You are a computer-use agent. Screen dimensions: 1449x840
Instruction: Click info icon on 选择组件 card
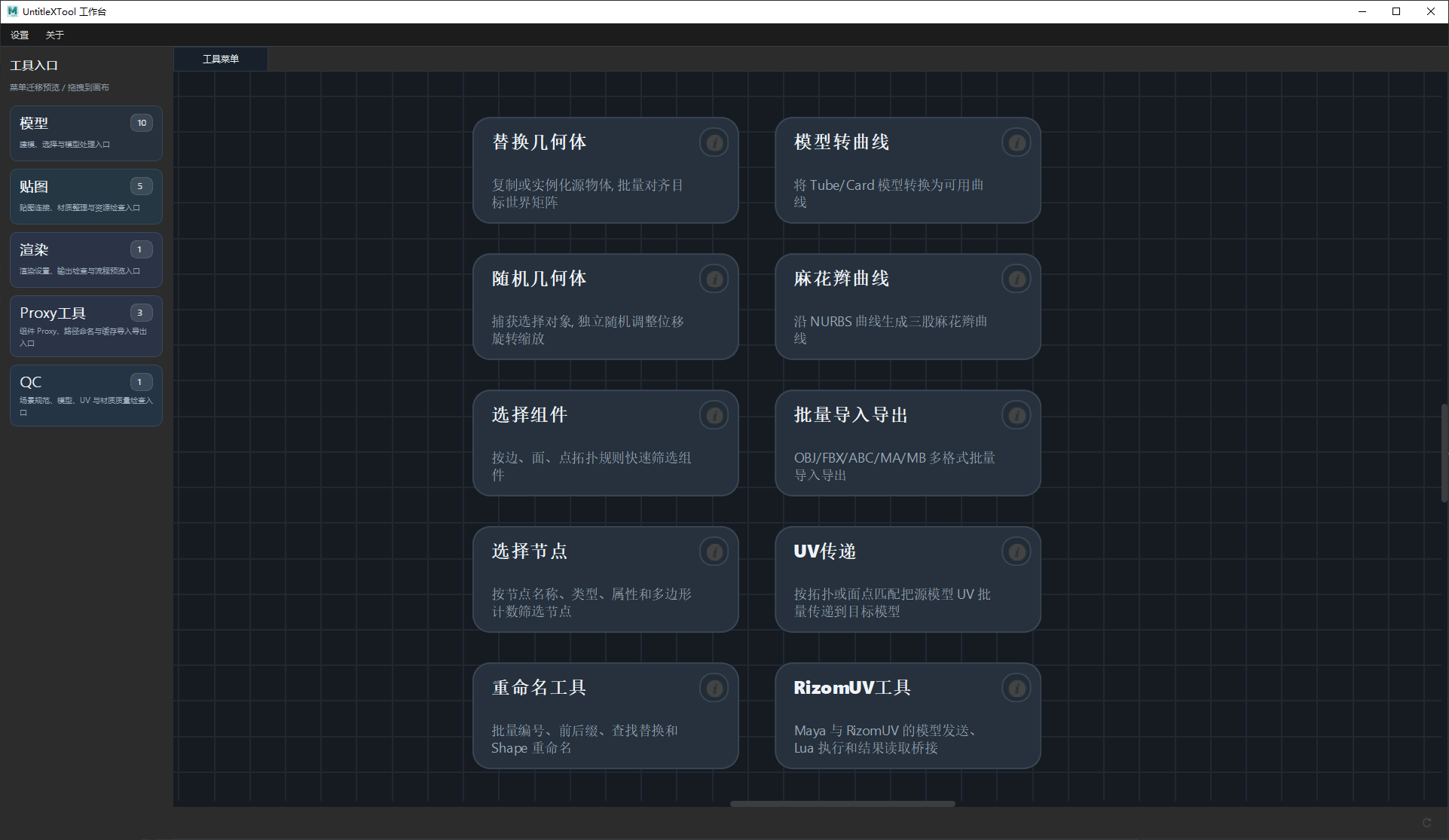pos(714,415)
